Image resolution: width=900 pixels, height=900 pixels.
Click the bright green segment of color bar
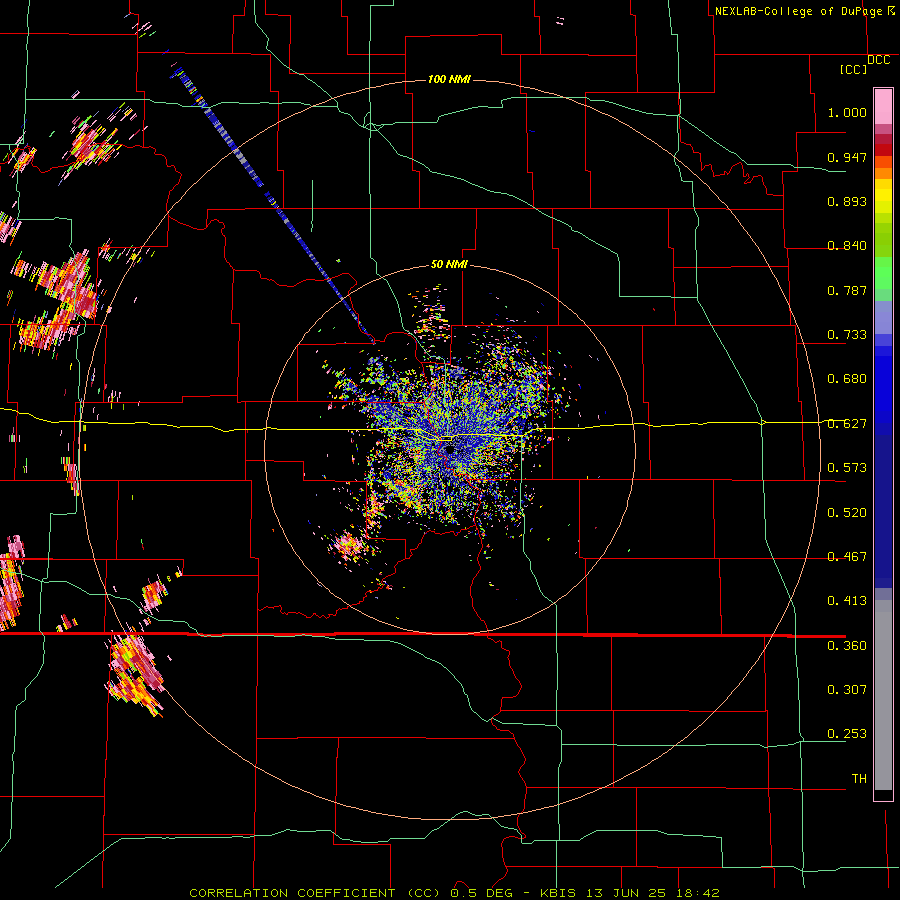(x=883, y=273)
